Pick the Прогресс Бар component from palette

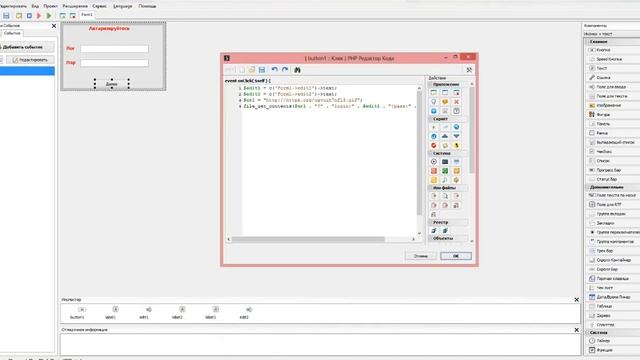click(x=612, y=170)
